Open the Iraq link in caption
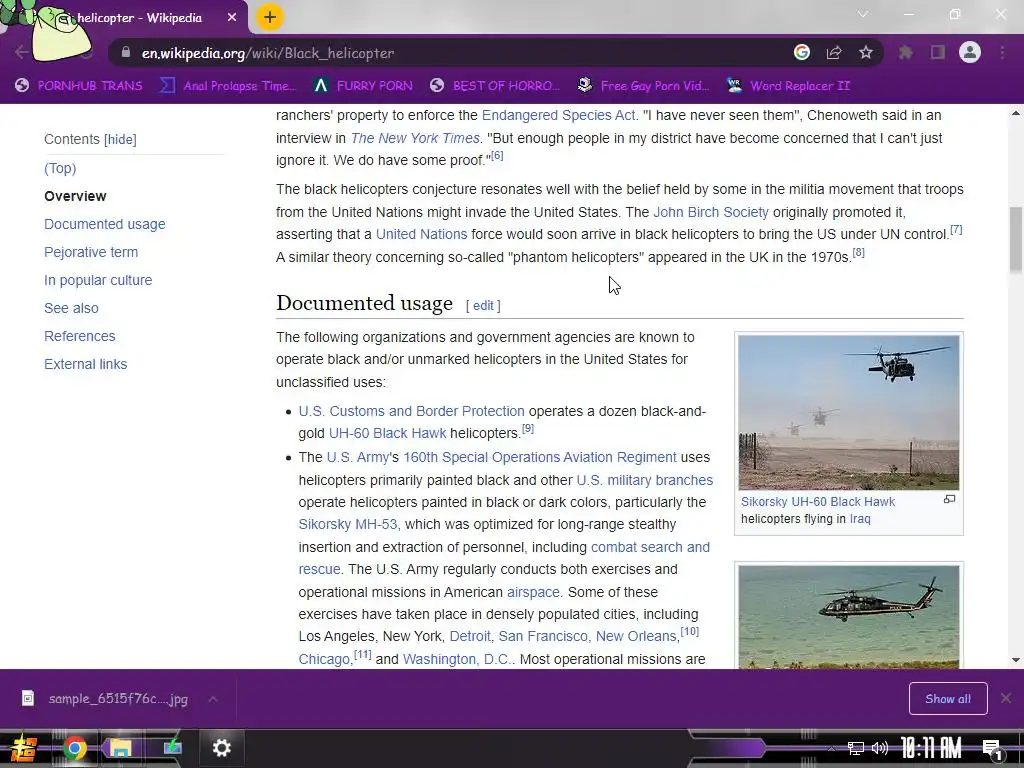1024x768 pixels. [860, 519]
